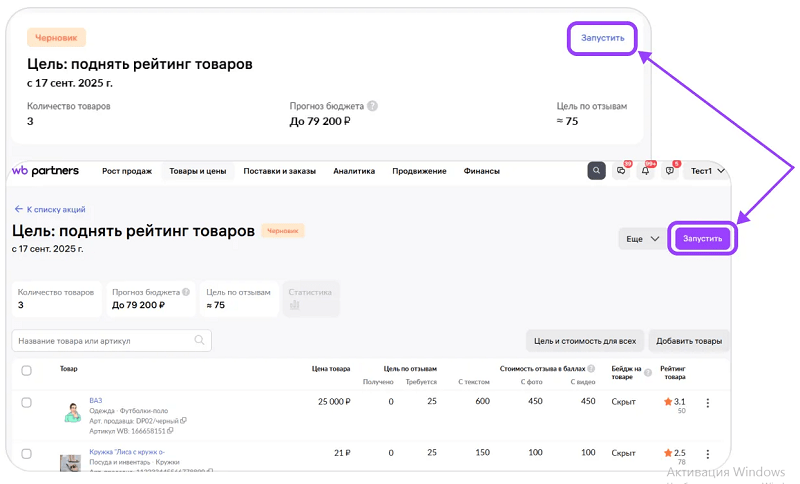This screenshot has width=800, height=484.
Task: Open the notifications bell icon
Action: tap(645, 171)
